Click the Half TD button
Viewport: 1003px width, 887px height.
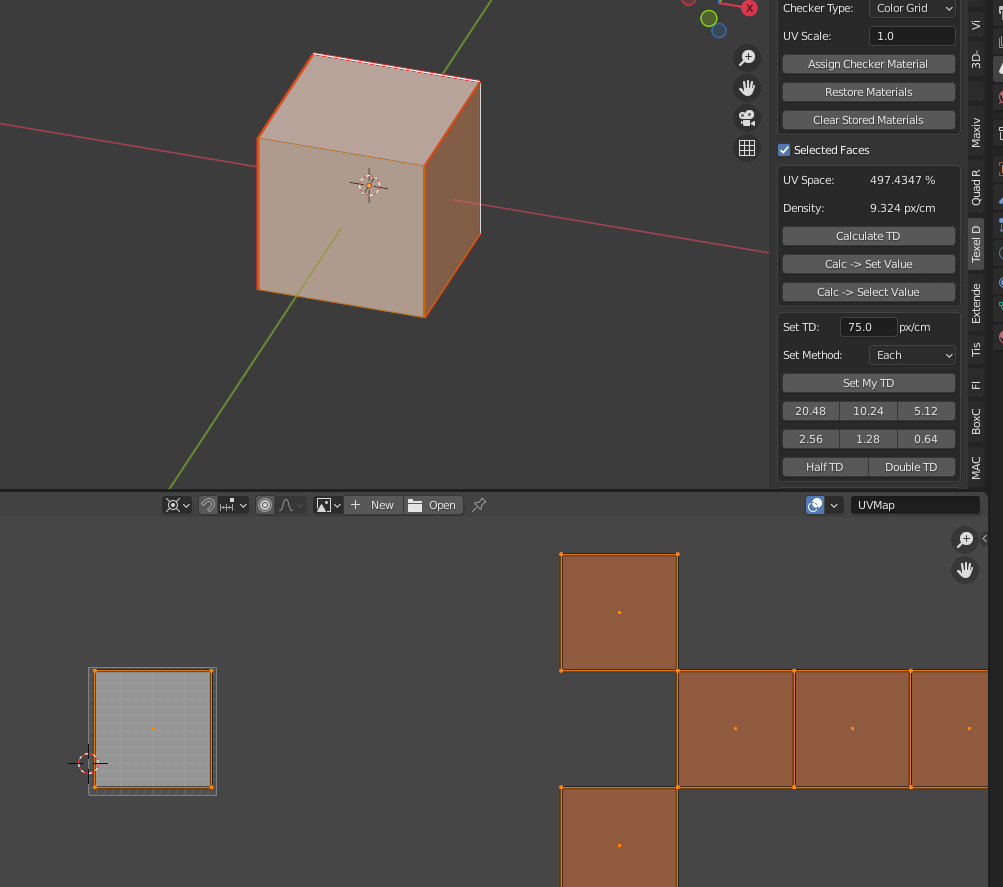825,467
